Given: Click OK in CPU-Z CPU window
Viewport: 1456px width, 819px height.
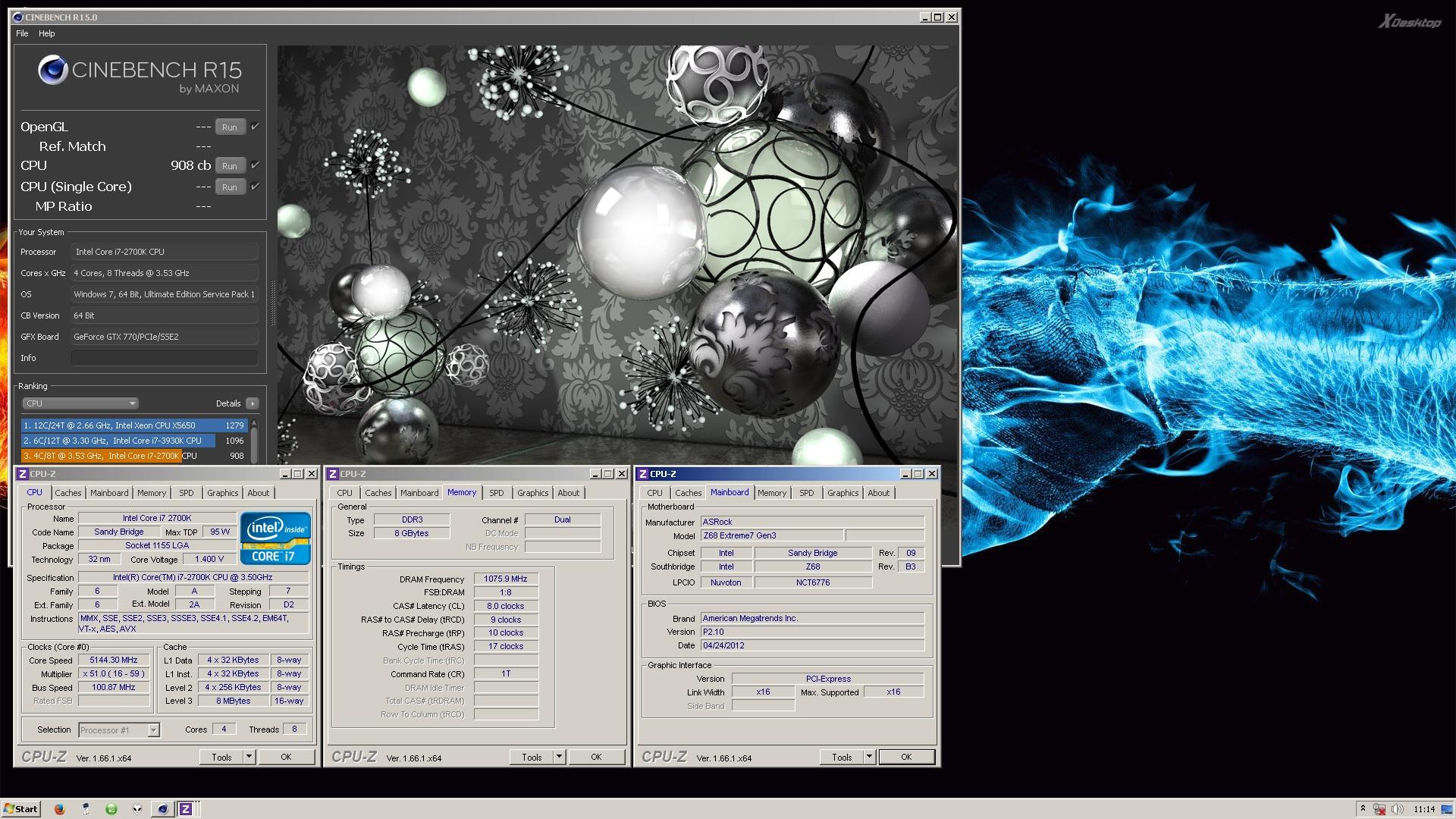Looking at the screenshot, I should click(x=286, y=757).
